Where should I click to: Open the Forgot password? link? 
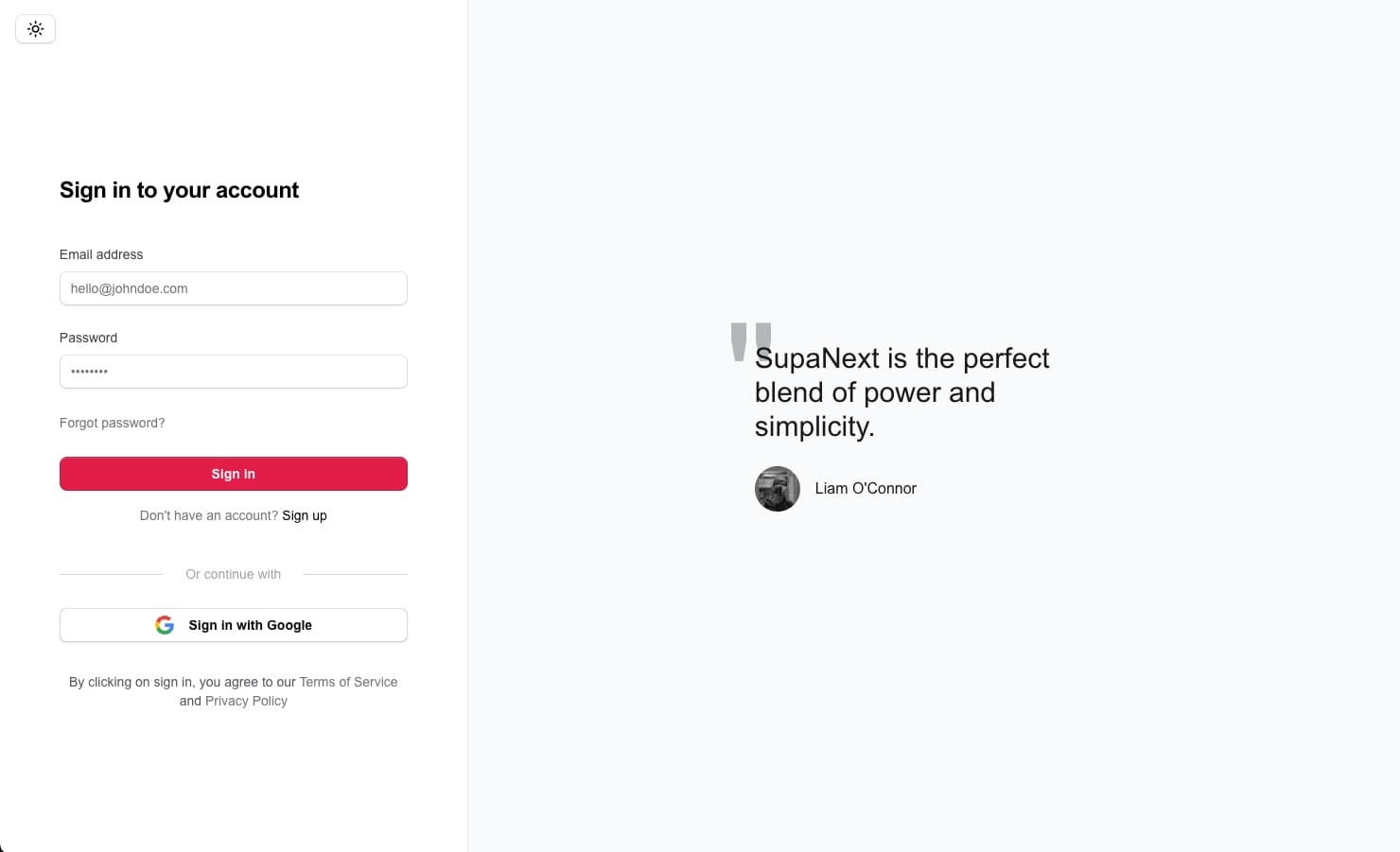112,423
